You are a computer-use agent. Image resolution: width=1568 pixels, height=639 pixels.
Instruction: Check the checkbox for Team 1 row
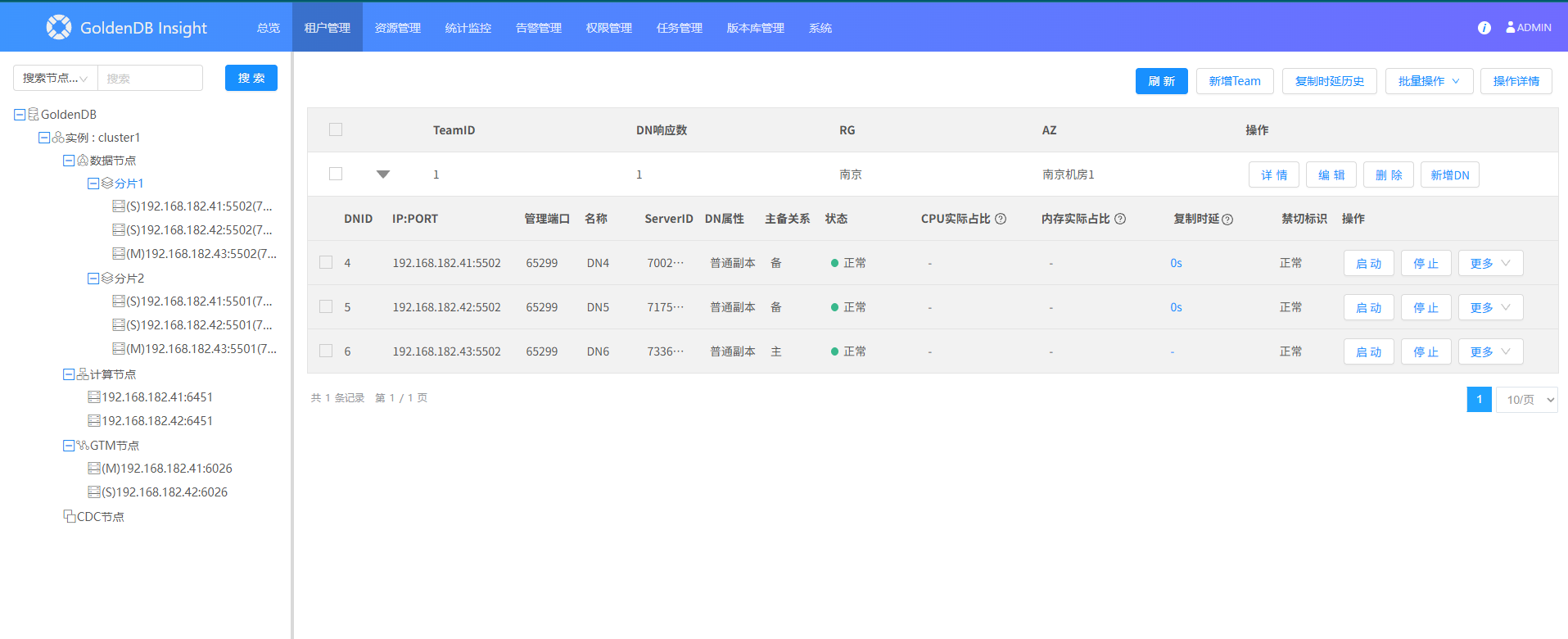(x=336, y=174)
